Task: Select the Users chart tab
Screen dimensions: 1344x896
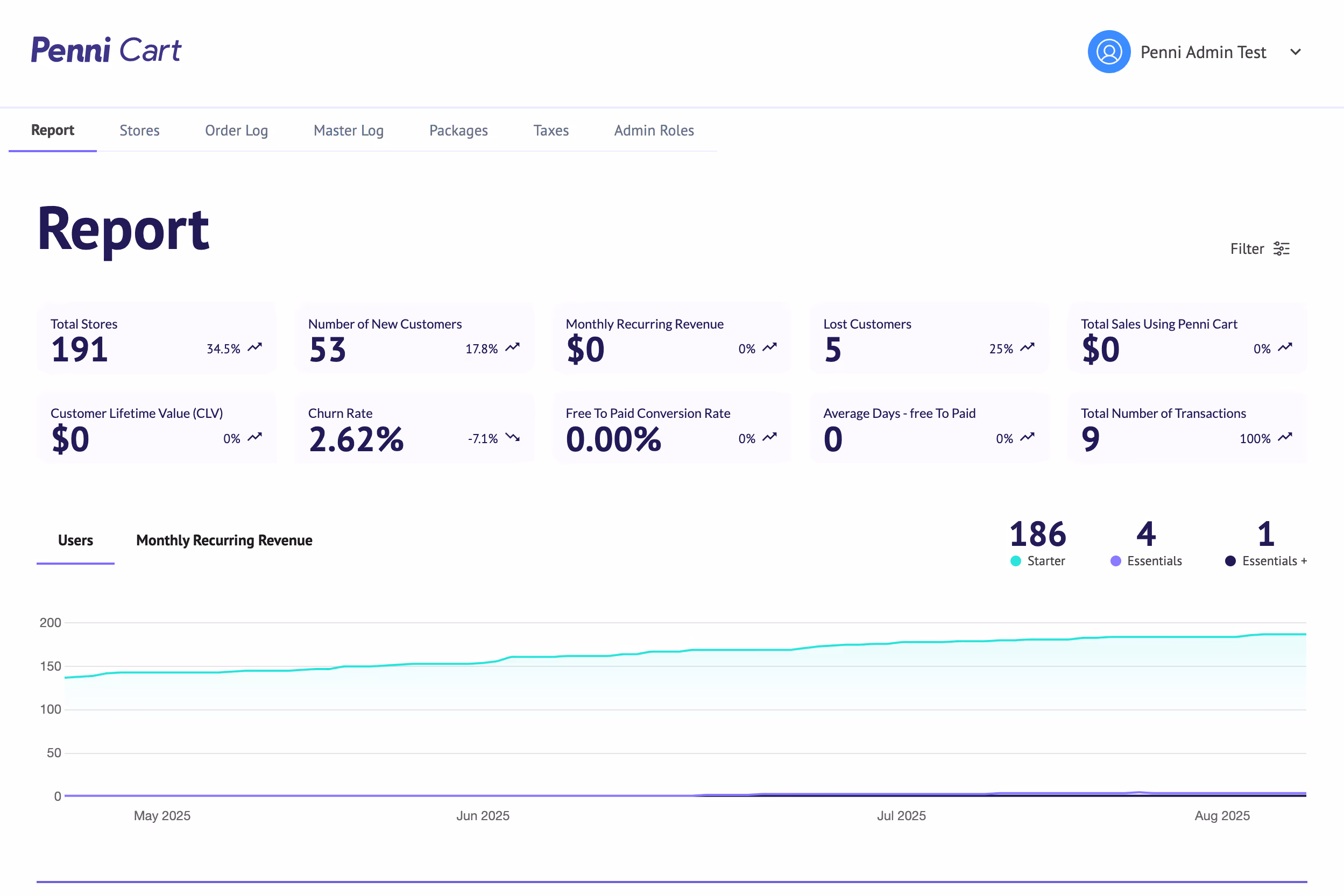Action: (75, 540)
